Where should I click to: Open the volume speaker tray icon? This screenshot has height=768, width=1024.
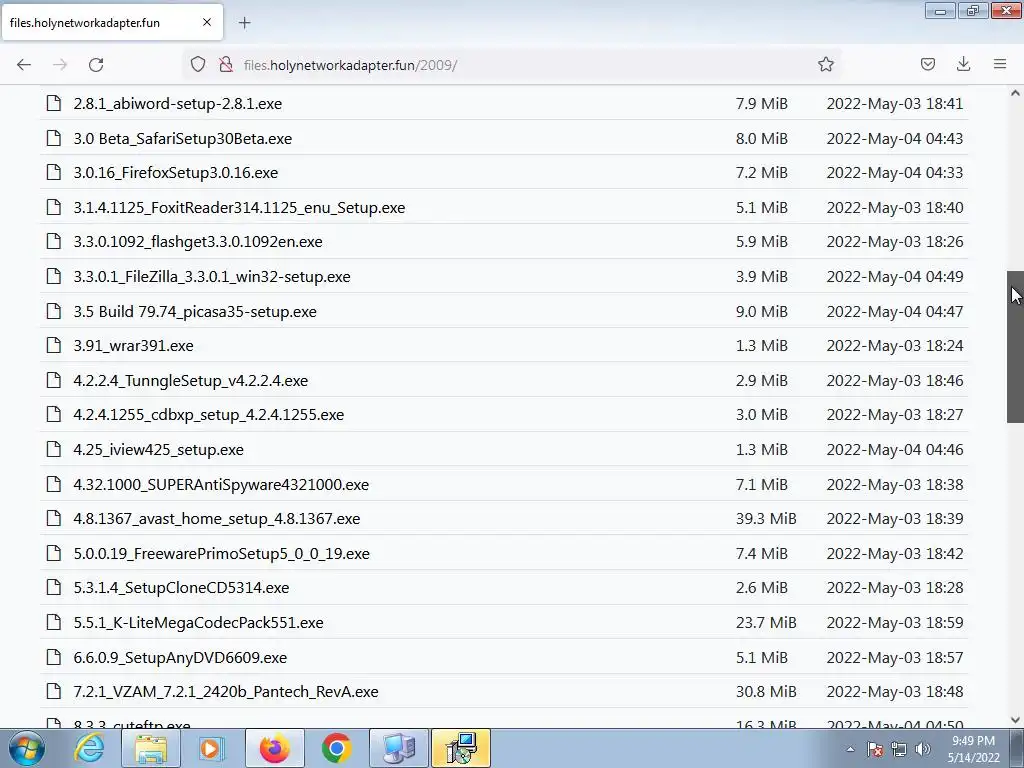[x=923, y=749]
